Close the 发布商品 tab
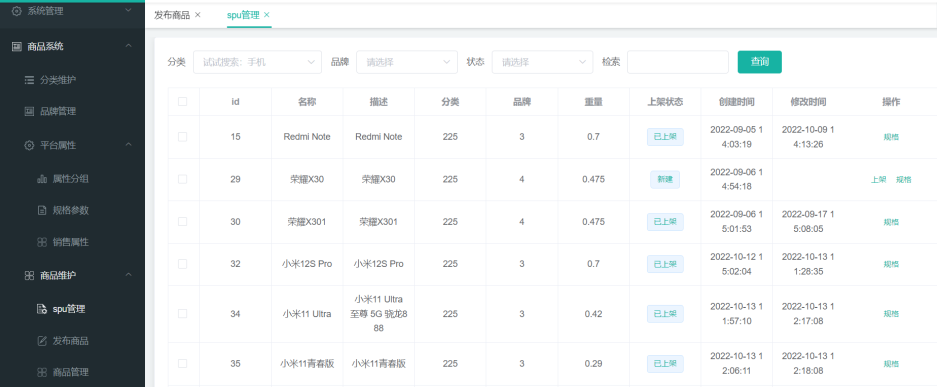The height and width of the screenshot is (387, 937). coord(198,15)
